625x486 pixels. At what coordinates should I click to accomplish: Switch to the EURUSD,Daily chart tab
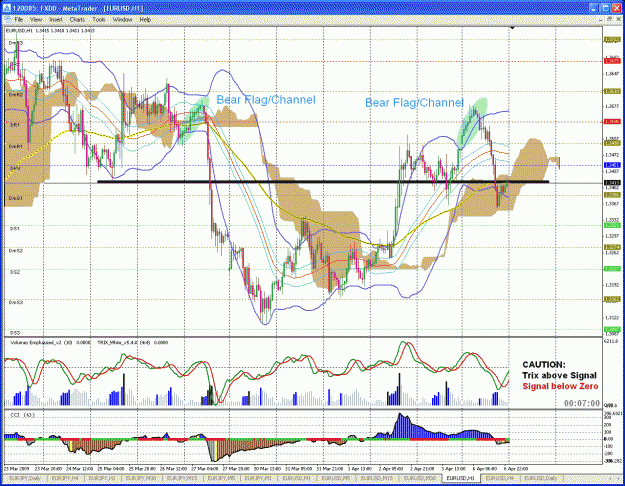(540, 478)
